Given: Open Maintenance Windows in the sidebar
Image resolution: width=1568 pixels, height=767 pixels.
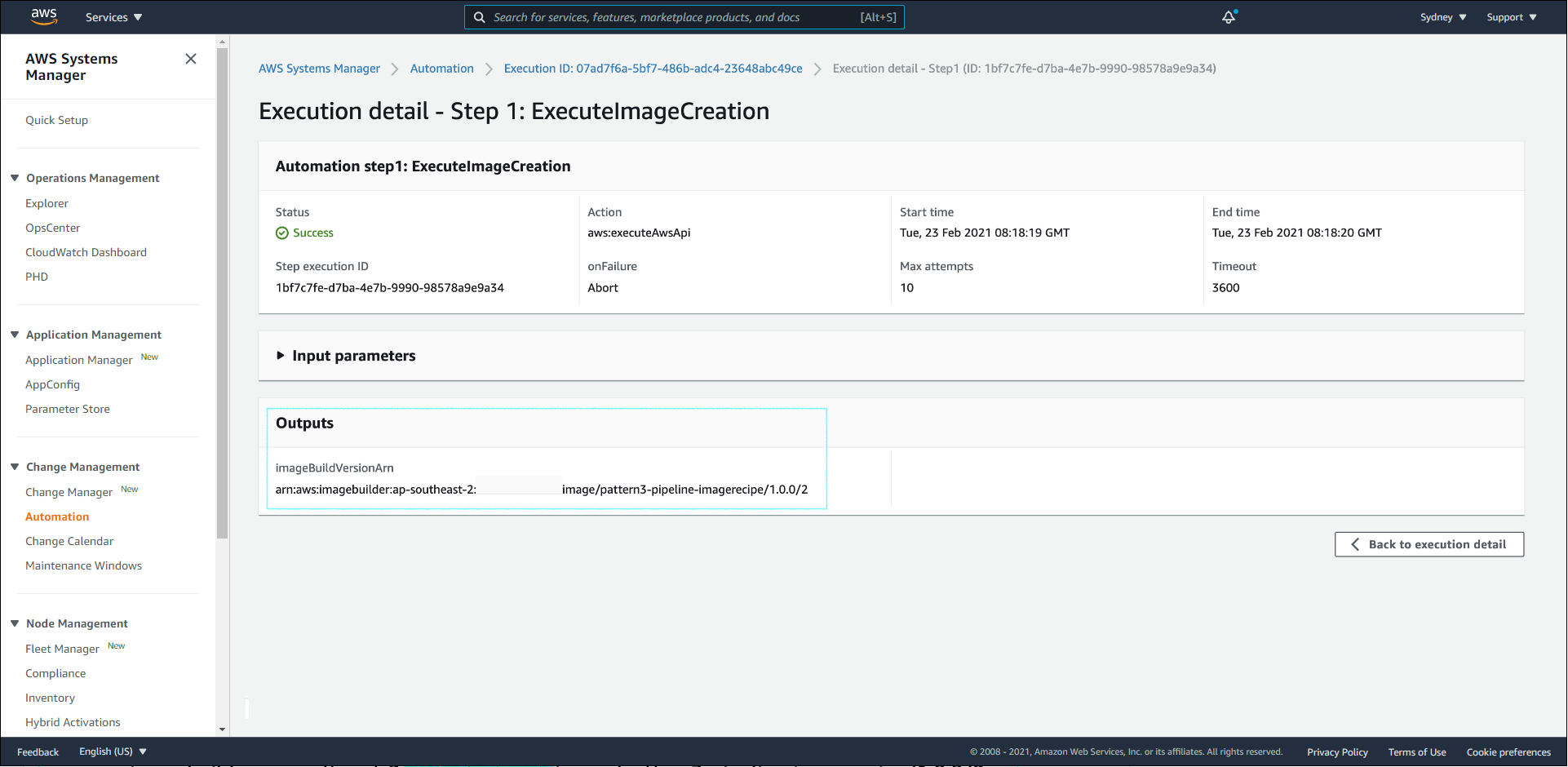Looking at the screenshot, I should point(83,565).
